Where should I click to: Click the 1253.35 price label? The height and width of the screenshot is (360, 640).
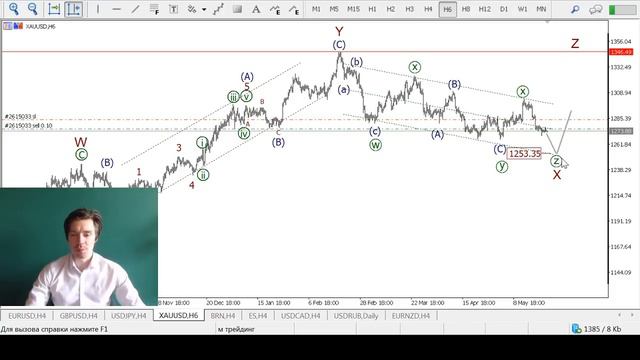[524, 153]
